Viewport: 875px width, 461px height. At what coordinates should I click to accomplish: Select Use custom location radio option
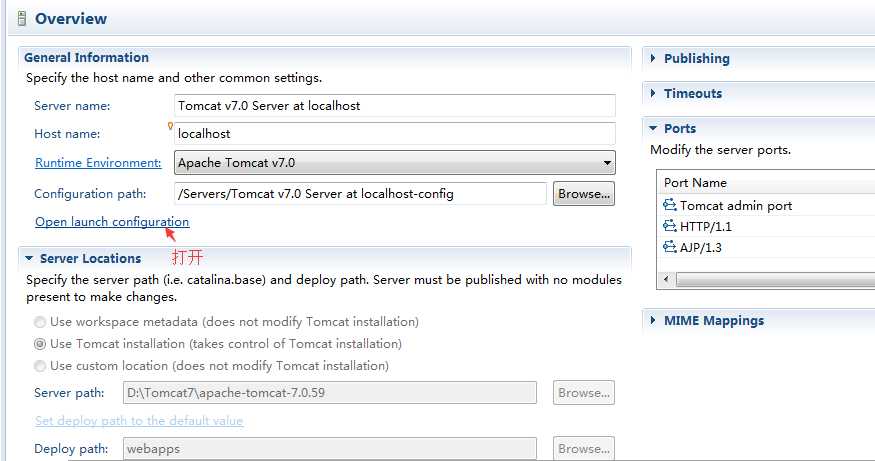(40, 366)
